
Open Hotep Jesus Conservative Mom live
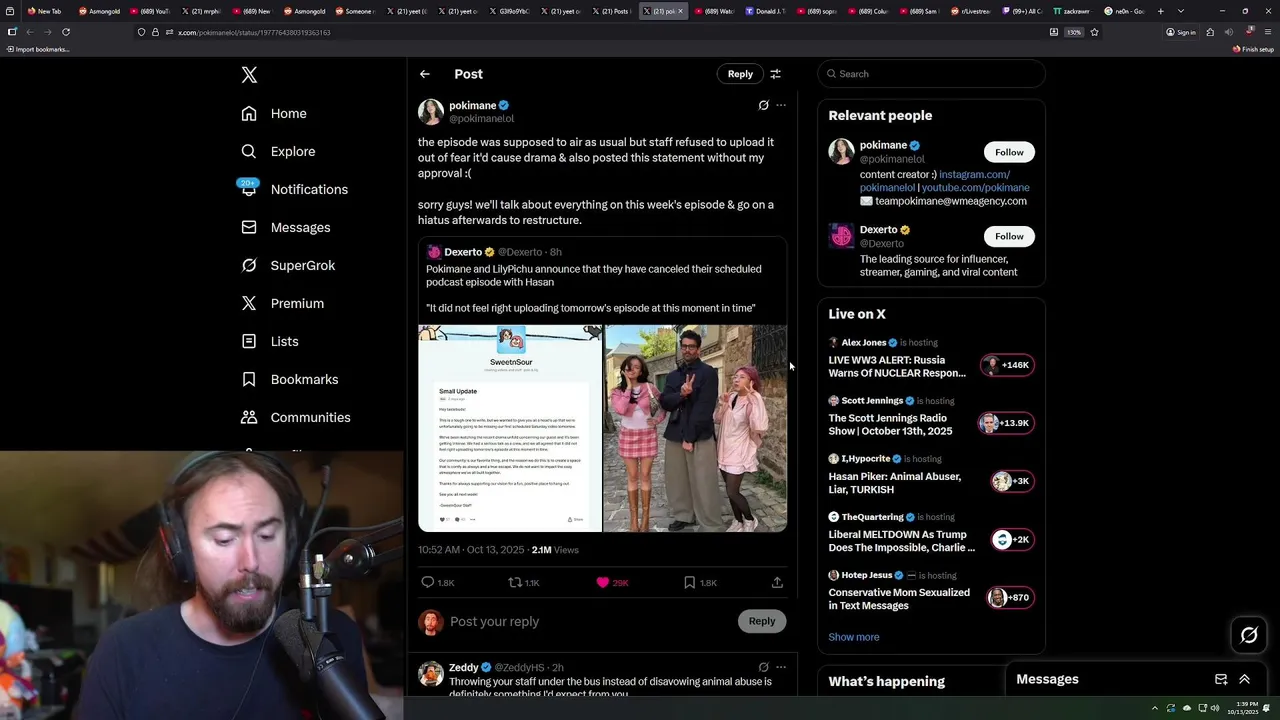click(932, 590)
